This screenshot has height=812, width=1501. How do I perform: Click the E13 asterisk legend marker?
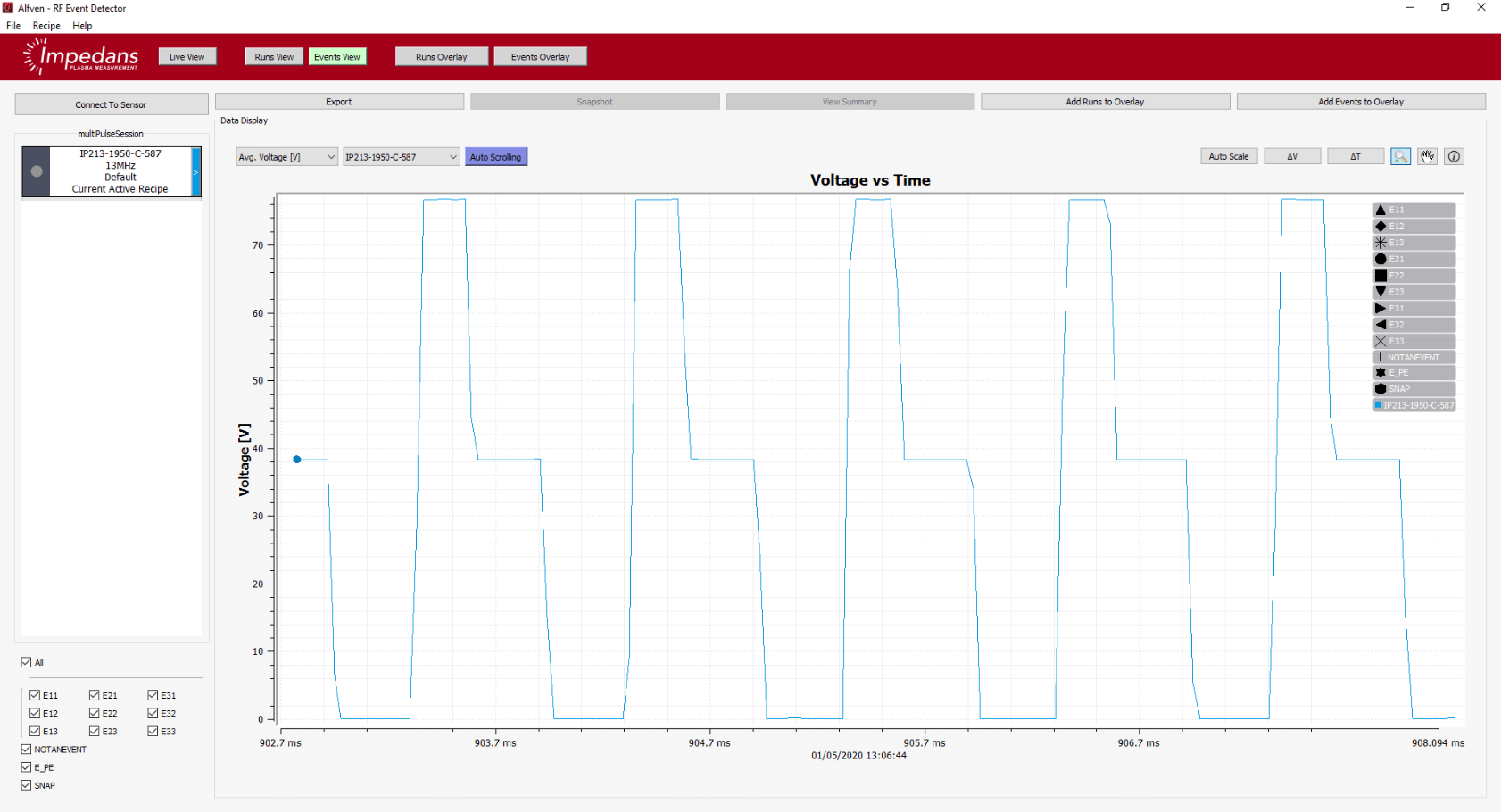[x=1381, y=243]
